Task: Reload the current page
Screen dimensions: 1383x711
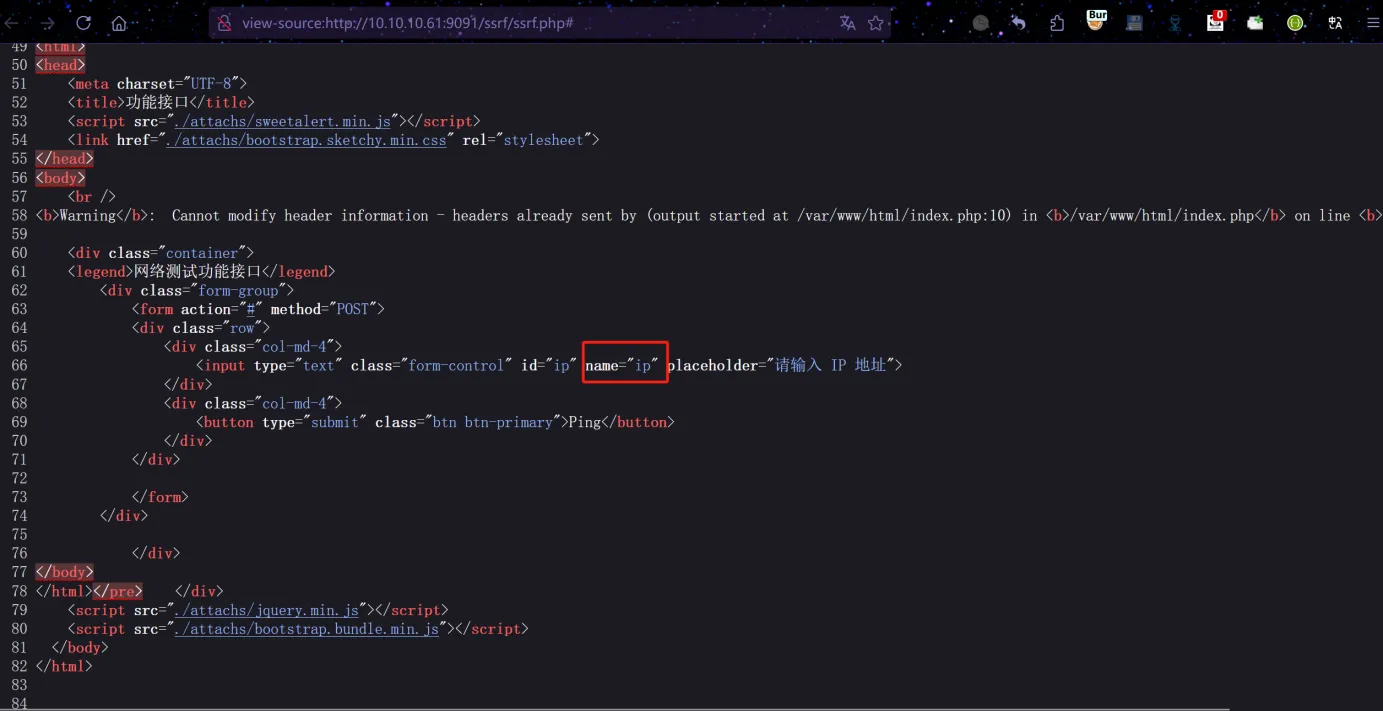Action: click(x=84, y=23)
